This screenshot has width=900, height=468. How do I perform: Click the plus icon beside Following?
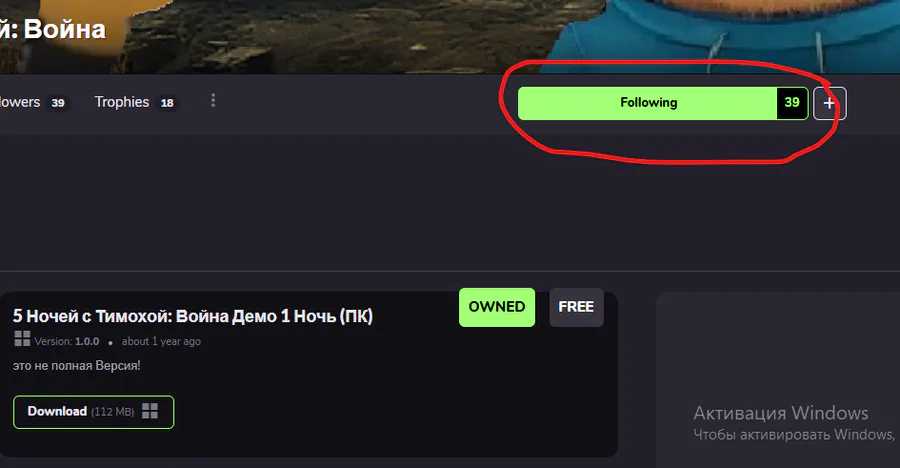[x=829, y=103]
